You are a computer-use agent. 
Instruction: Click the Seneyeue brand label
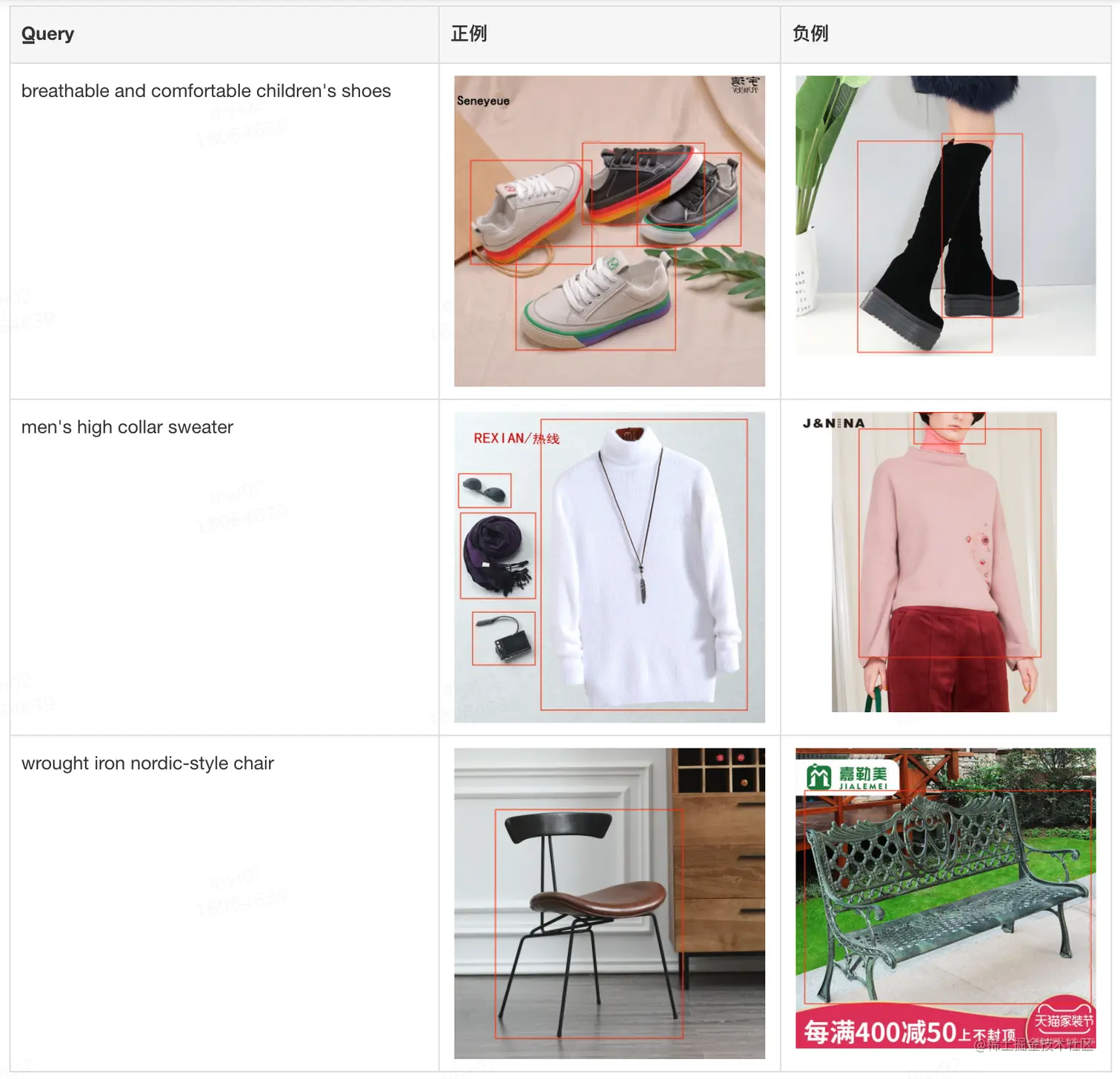(483, 101)
